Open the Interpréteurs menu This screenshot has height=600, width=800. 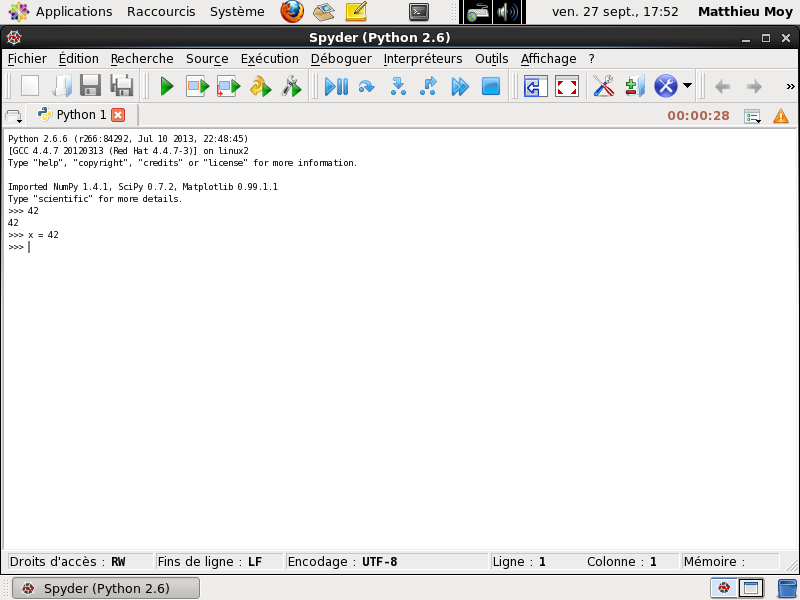tap(423, 59)
